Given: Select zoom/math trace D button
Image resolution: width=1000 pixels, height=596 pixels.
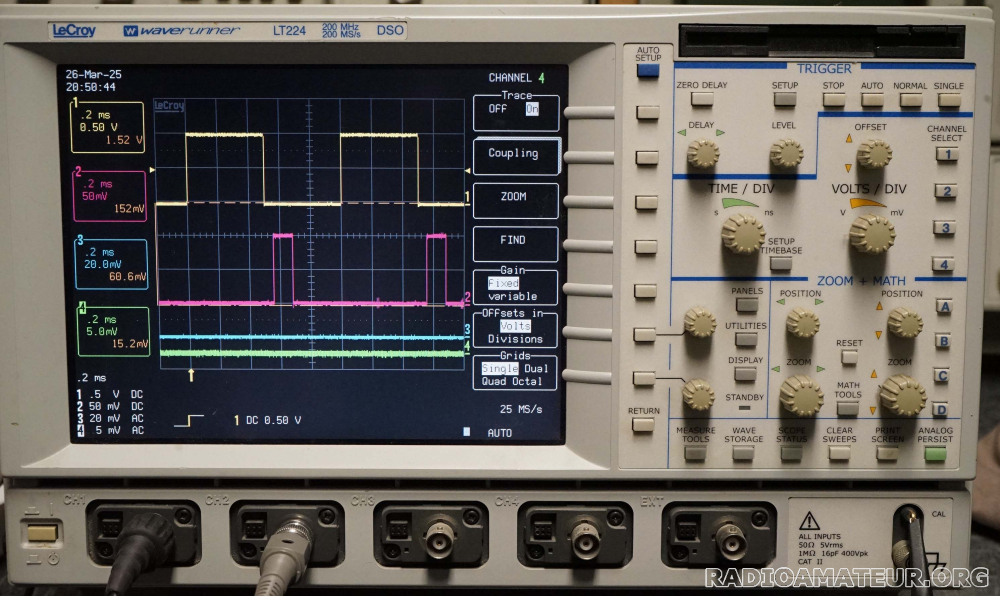Looking at the screenshot, I should (941, 409).
